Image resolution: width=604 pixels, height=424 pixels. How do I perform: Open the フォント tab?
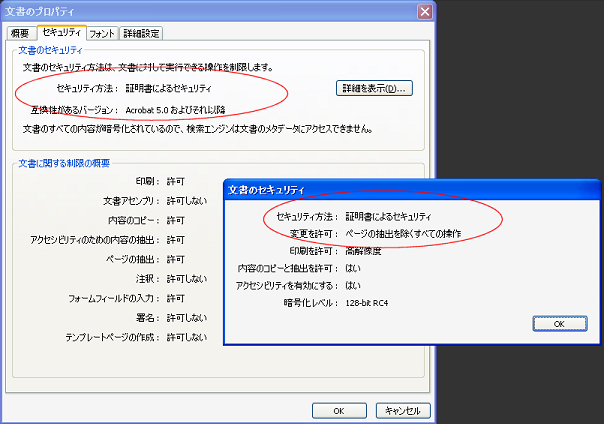[102, 33]
